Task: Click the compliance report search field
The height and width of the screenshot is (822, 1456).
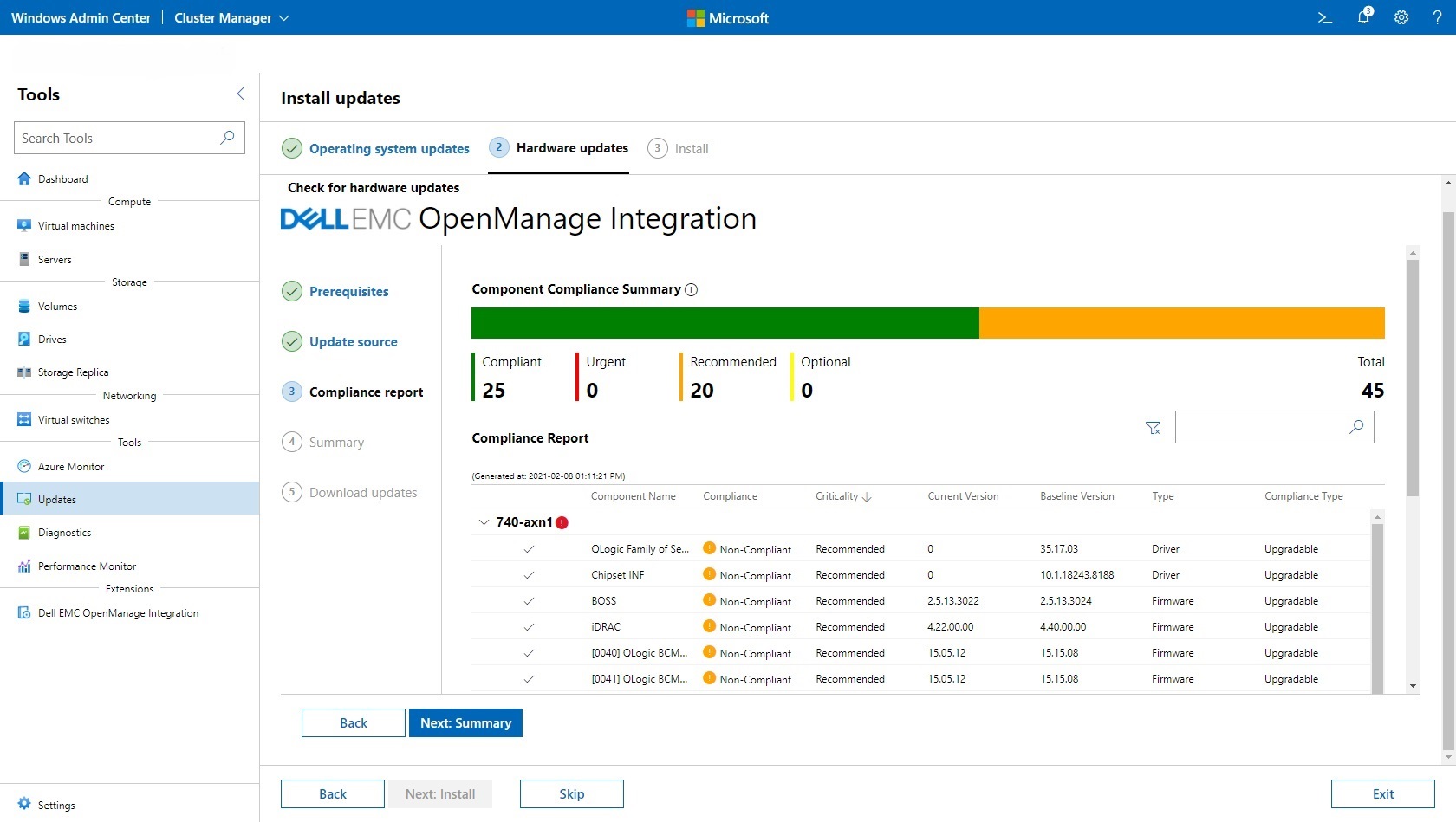Action: click(x=1265, y=427)
